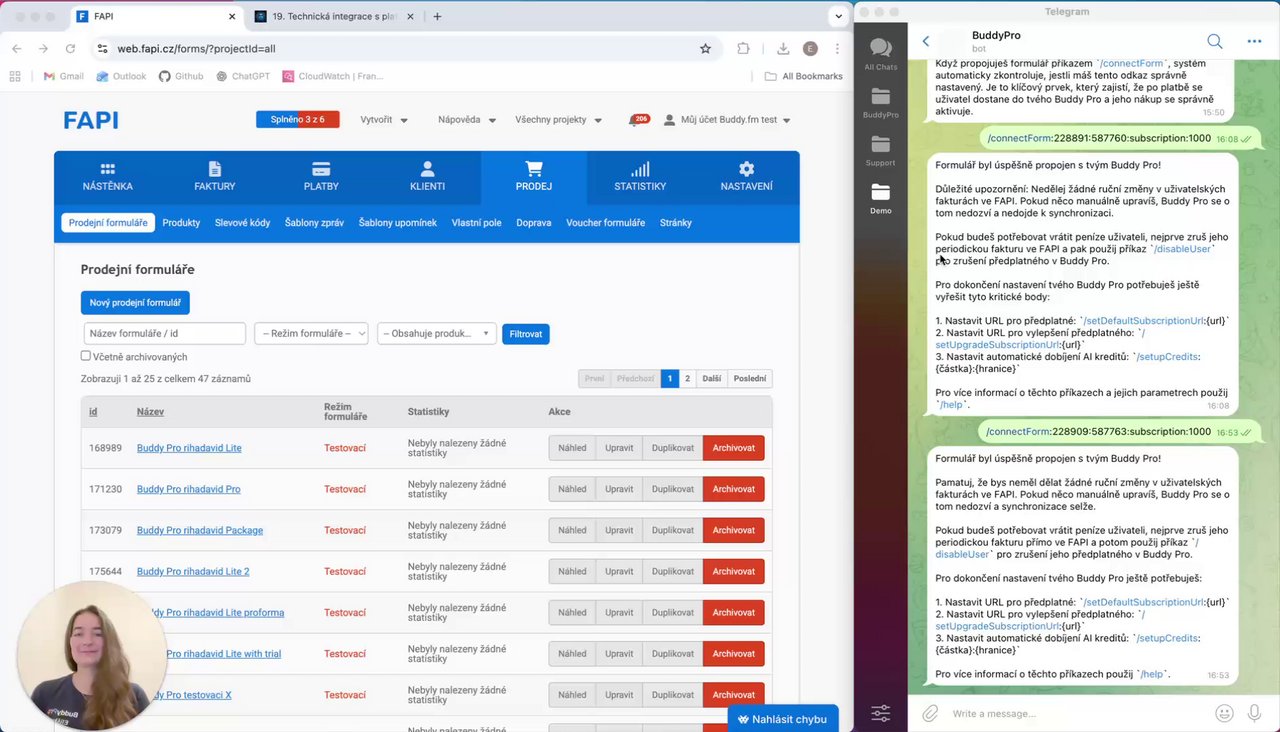1280x732 pixels.
Task: Open the Statistiky chart section
Action: click(640, 176)
